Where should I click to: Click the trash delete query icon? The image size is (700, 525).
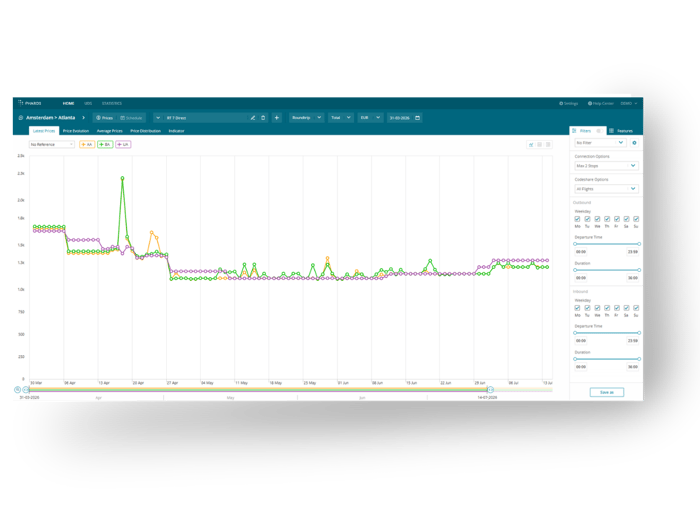(x=263, y=118)
